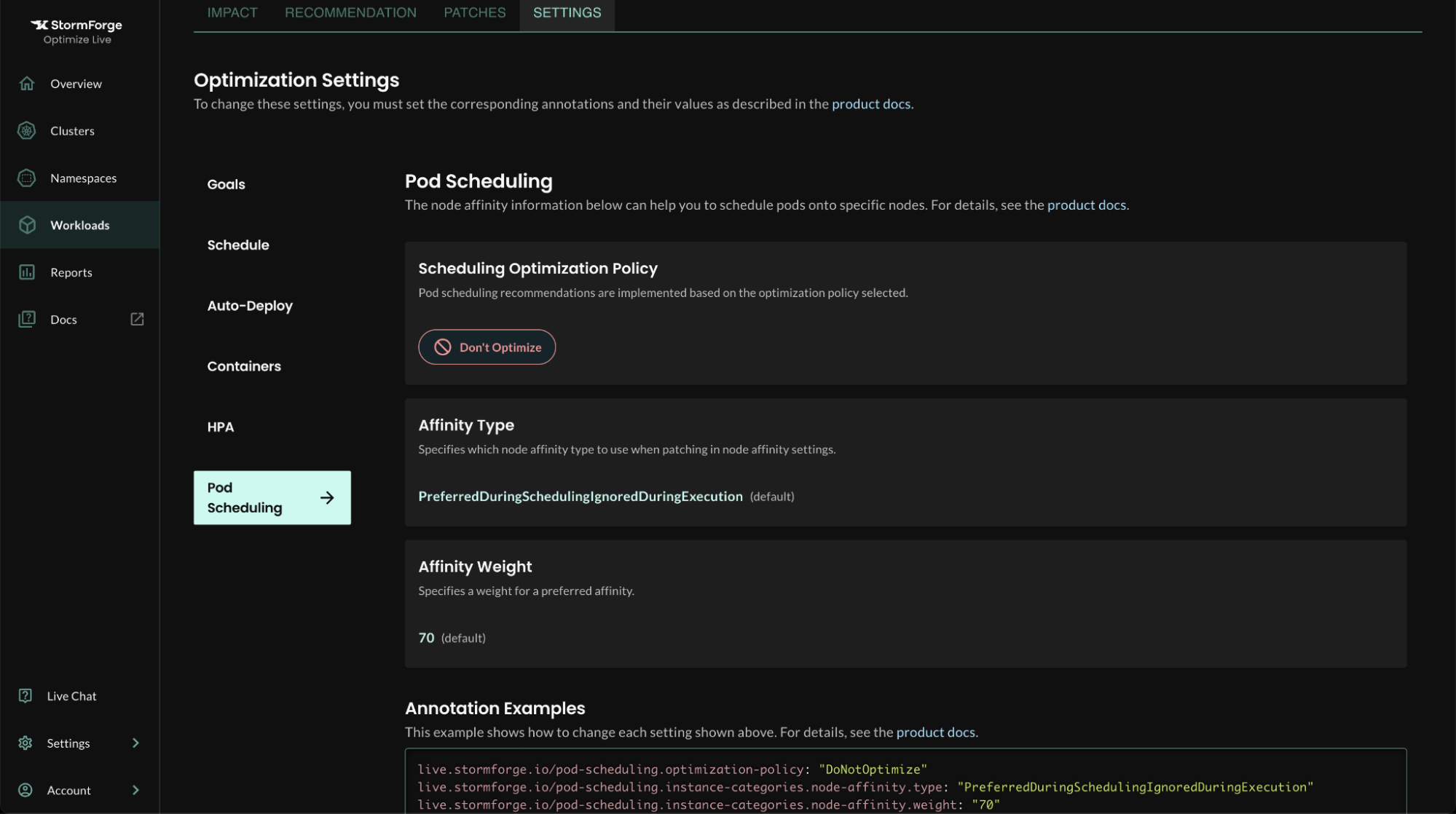This screenshot has width=1456, height=814.
Task: Open Live Chat via its icon
Action: 26,695
